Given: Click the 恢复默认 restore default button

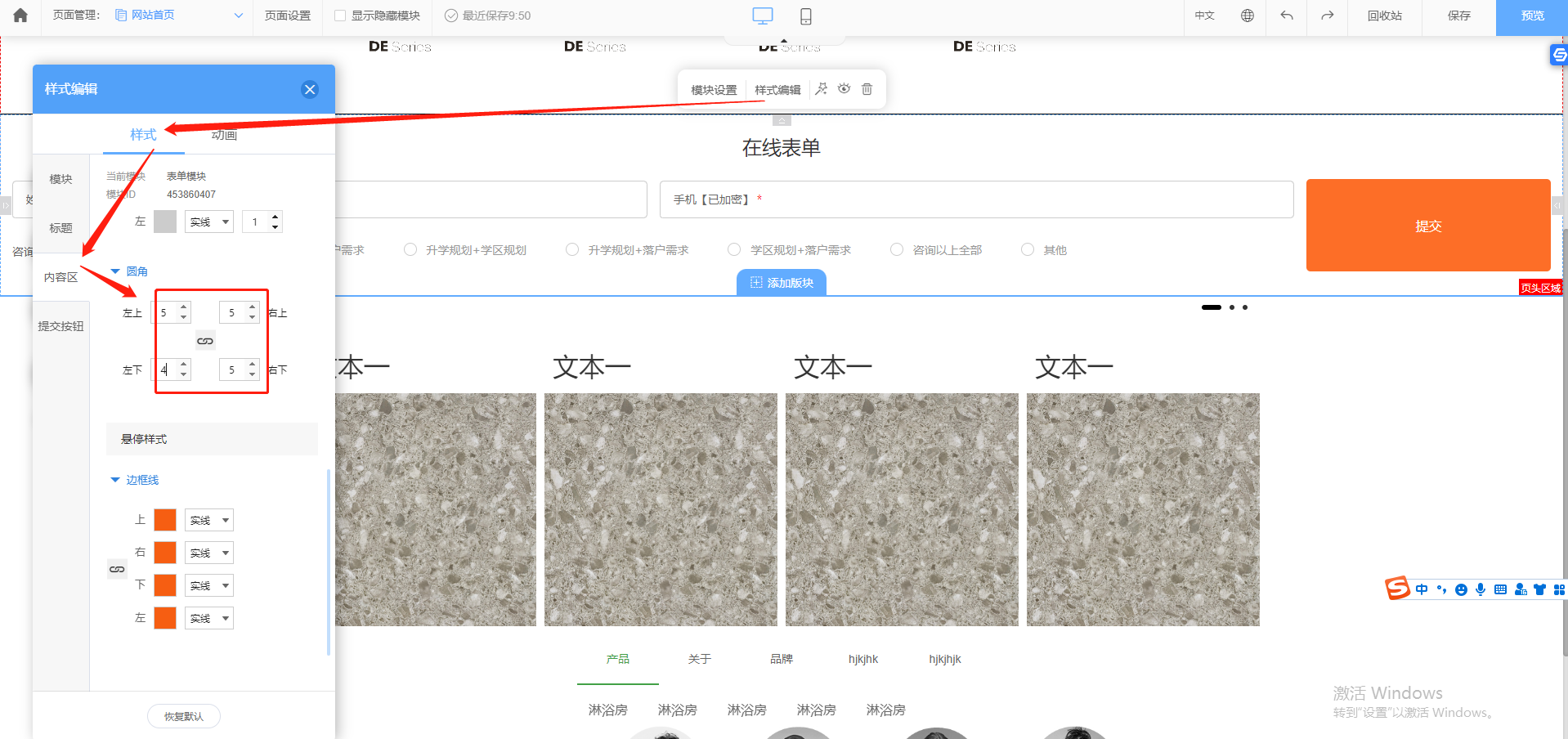Looking at the screenshot, I should [184, 716].
